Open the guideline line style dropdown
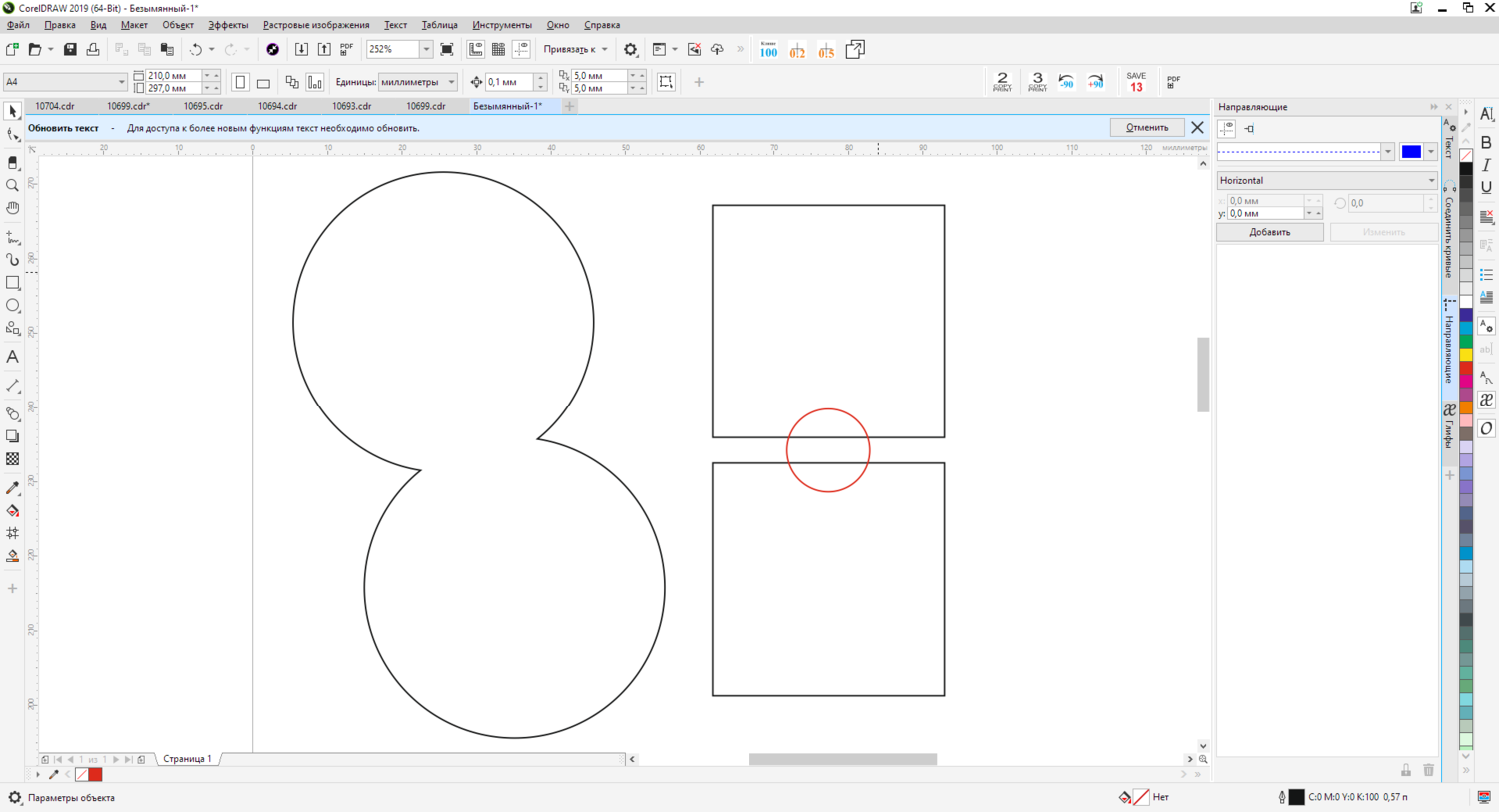This screenshot has height=812, width=1499. pos(1387,152)
